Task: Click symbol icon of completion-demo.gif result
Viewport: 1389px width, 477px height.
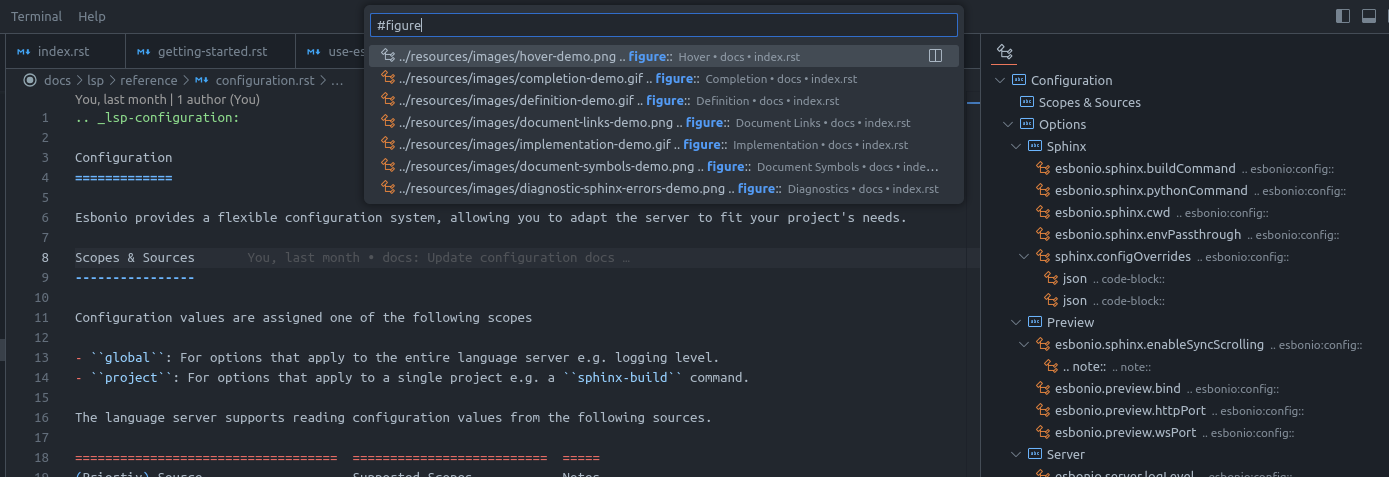Action: (x=389, y=78)
